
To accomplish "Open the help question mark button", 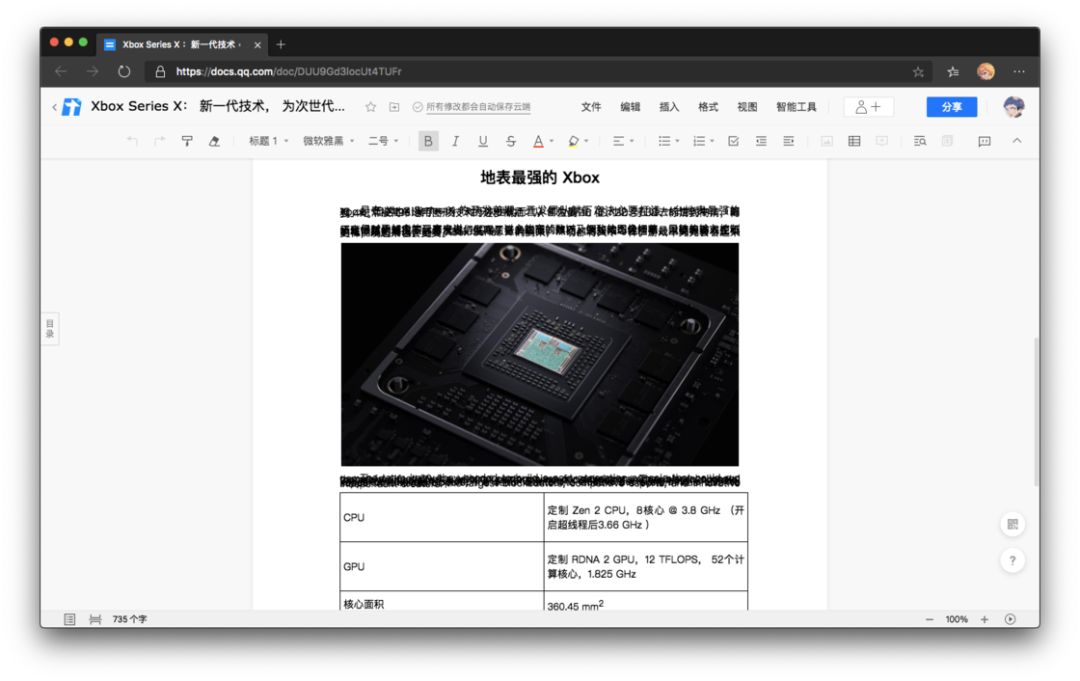I will pos(1012,560).
